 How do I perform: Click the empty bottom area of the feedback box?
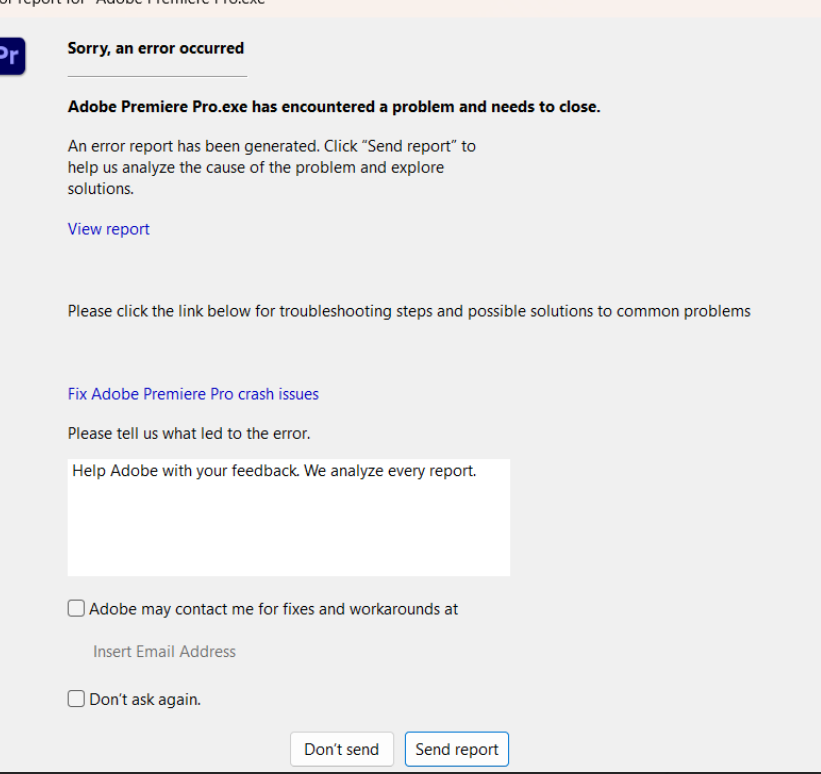click(x=288, y=550)
